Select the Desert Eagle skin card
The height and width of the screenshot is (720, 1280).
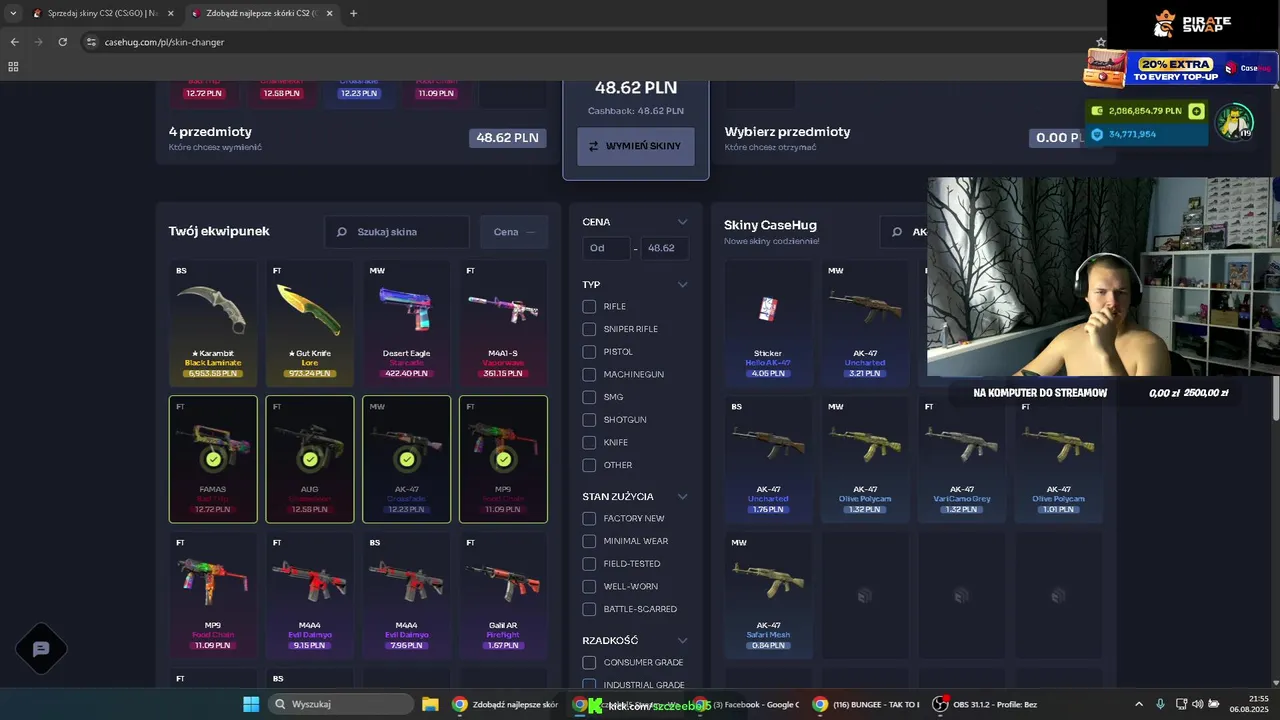tap(407, 323)
